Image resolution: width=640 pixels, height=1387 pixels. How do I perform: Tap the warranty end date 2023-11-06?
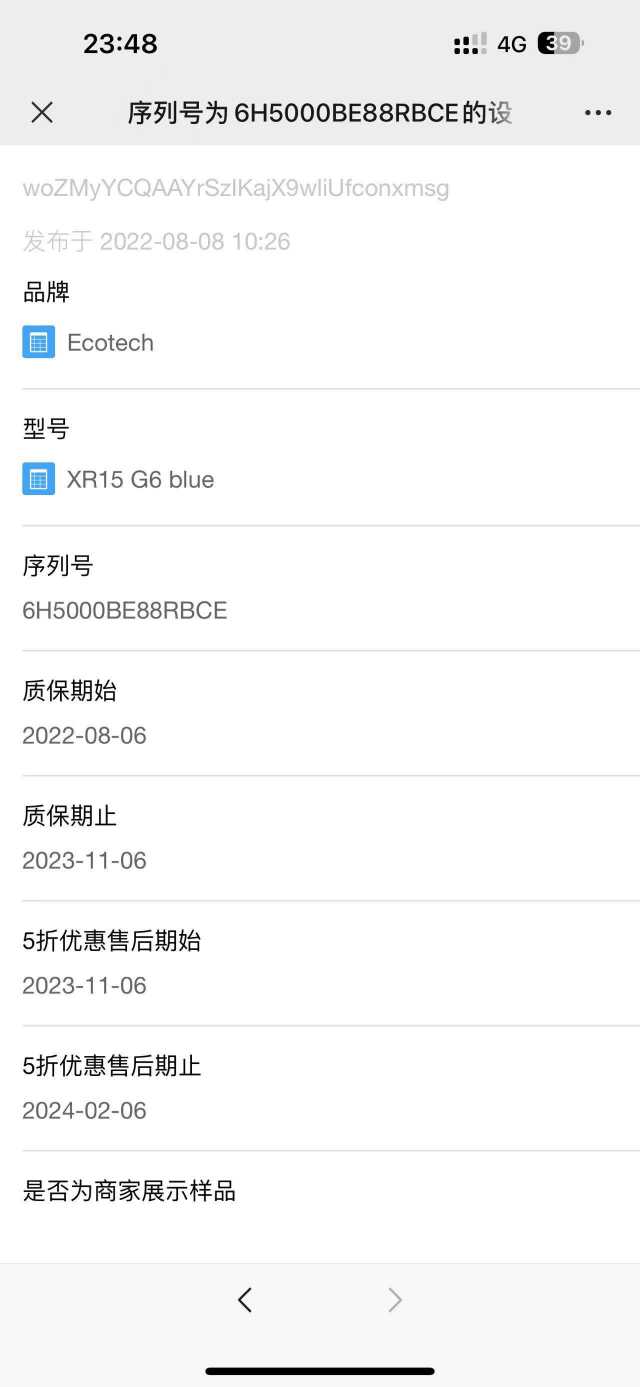click(x=84, y=860)
